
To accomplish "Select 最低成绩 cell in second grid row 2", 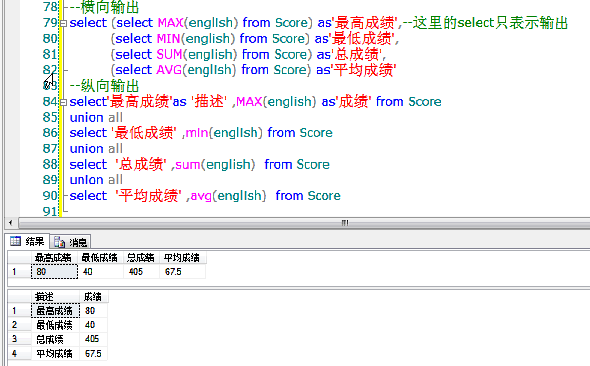I will [55, 325].
